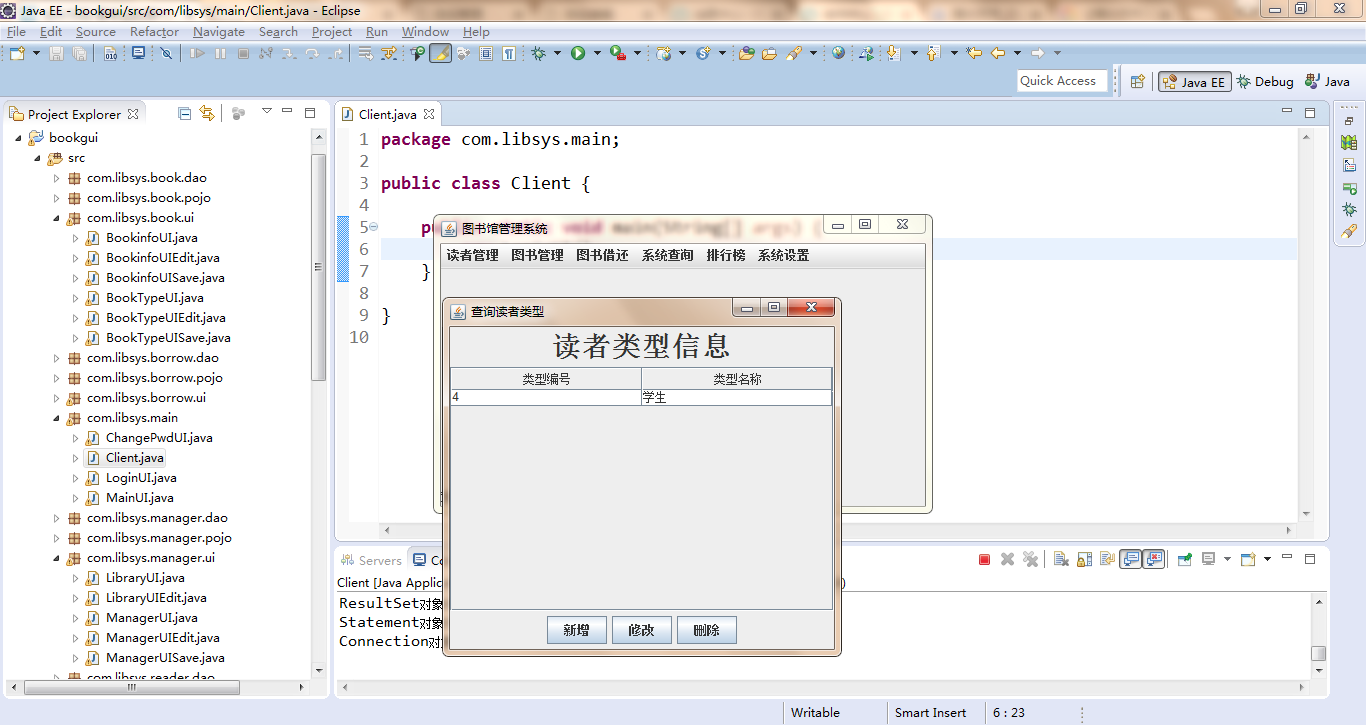1366x725 pixels.
Task: Click the Open Type icon in the toolbar
Action: click(746, 53)
